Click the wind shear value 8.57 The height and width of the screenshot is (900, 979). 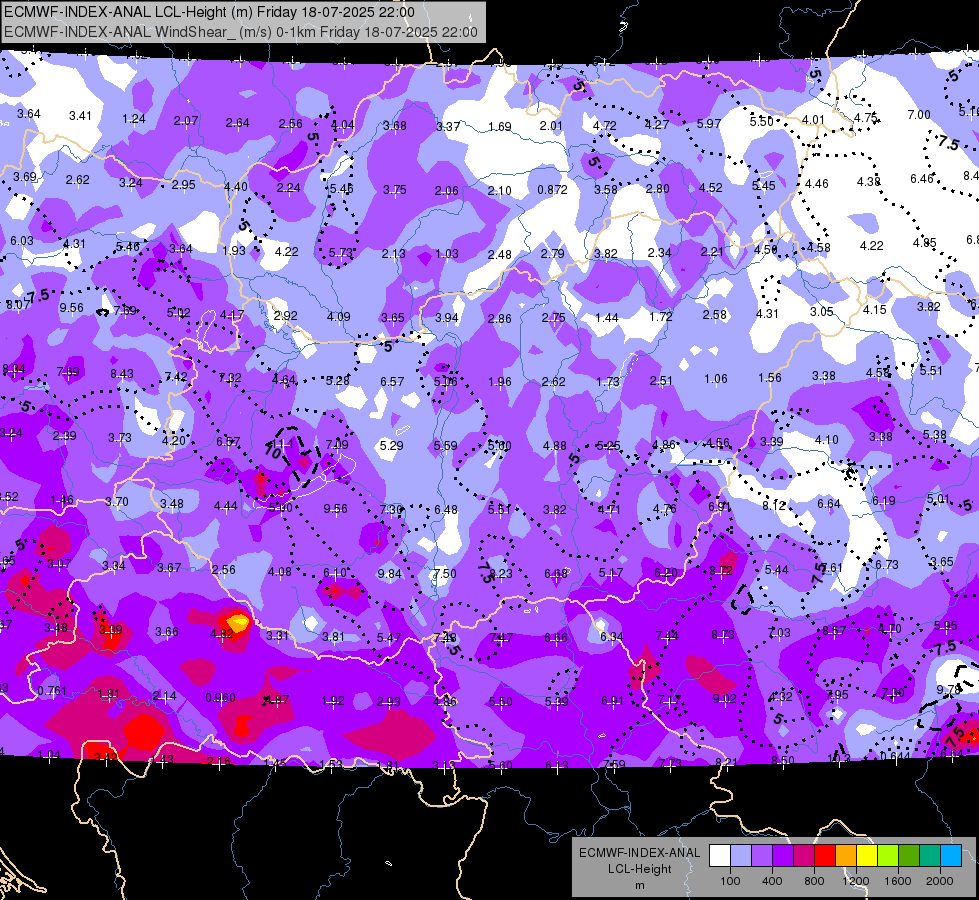[x=834, y=631]
